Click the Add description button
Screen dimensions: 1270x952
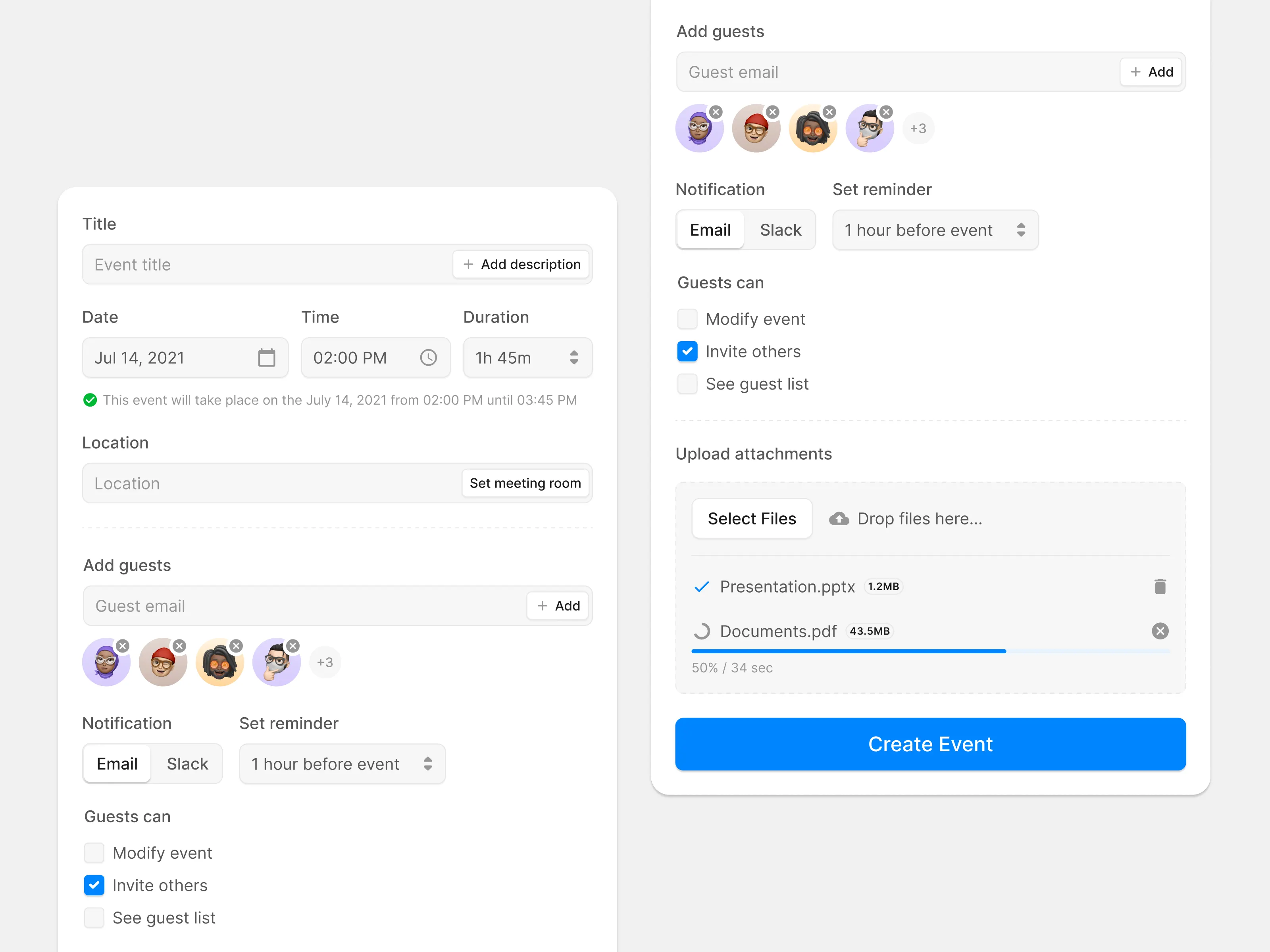pyautogui.click(x=521, y=265)
